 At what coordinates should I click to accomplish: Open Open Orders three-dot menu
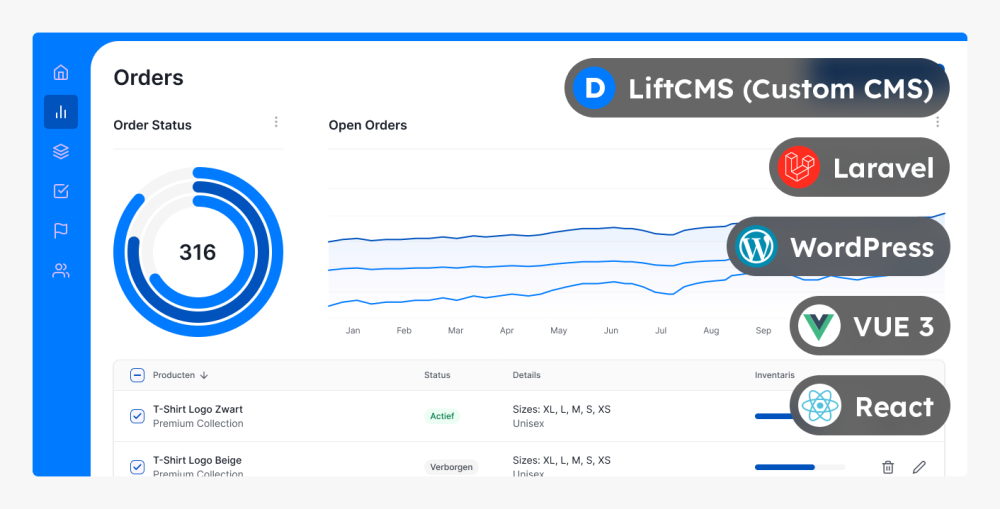[938, 122]
